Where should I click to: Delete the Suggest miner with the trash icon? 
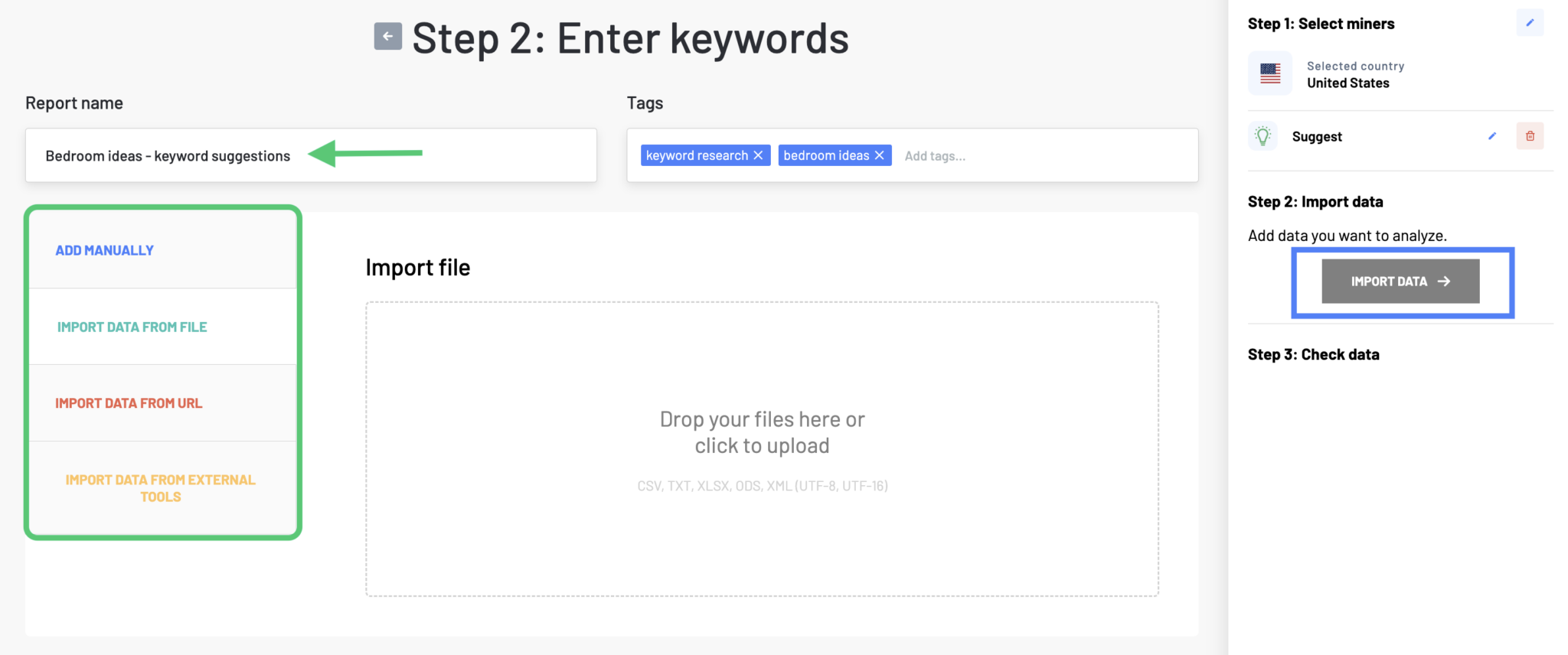(1530, 135)
